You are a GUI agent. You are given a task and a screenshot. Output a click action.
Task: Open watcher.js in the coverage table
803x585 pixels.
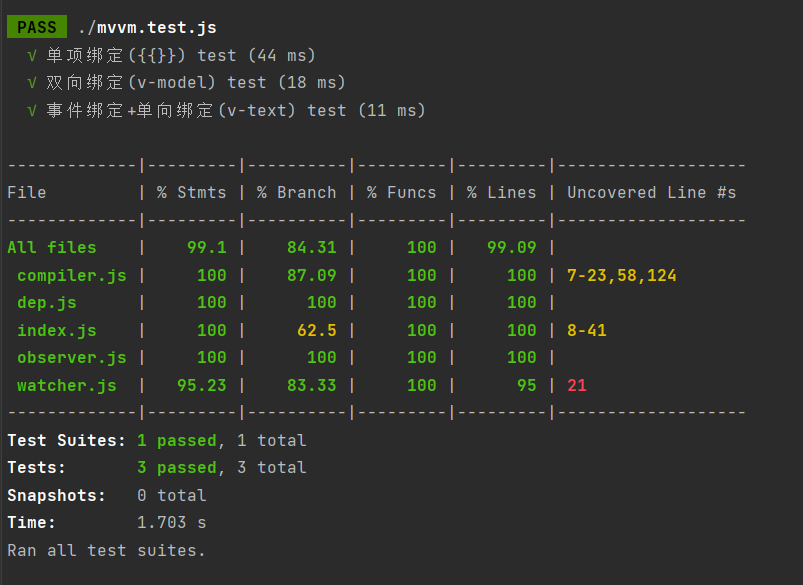coord(67,385)
